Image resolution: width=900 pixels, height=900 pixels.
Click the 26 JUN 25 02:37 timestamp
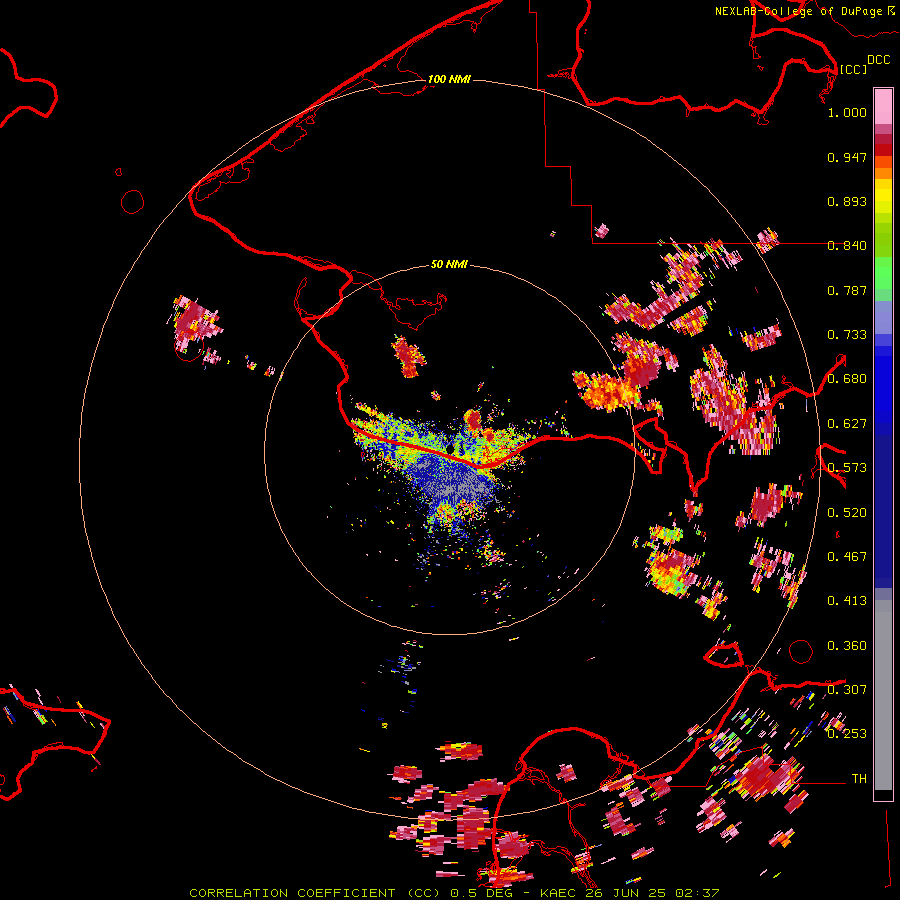[653, 893]
